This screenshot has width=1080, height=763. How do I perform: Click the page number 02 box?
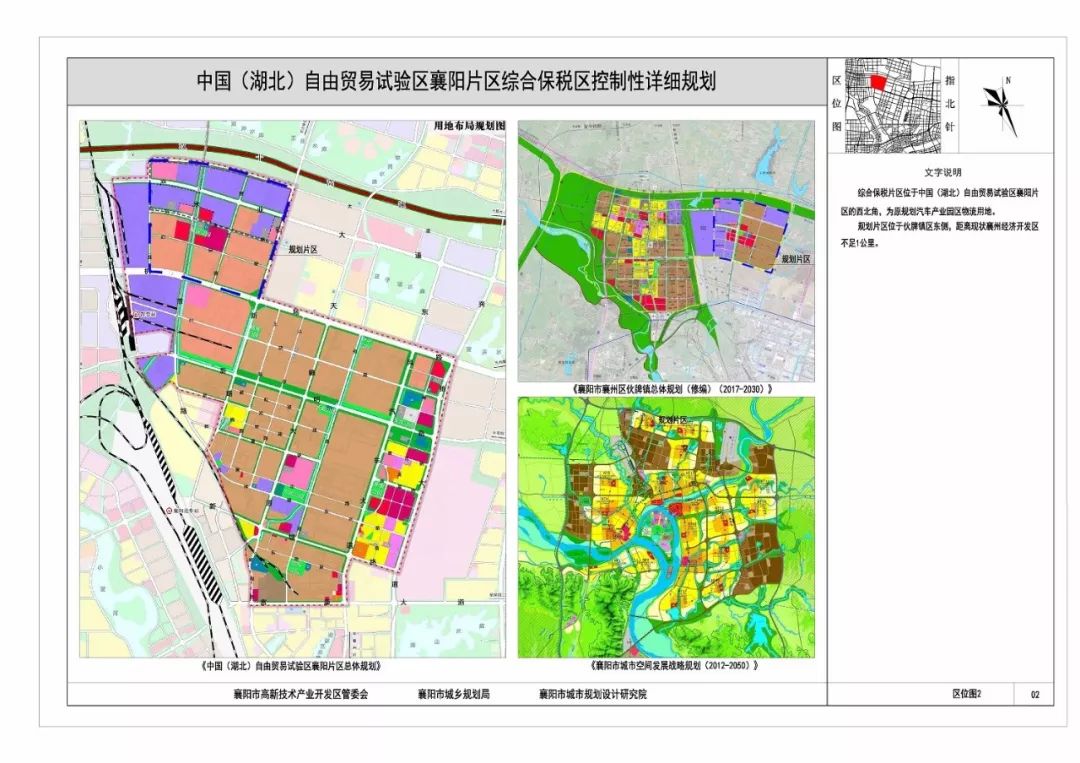point(1034,694)
